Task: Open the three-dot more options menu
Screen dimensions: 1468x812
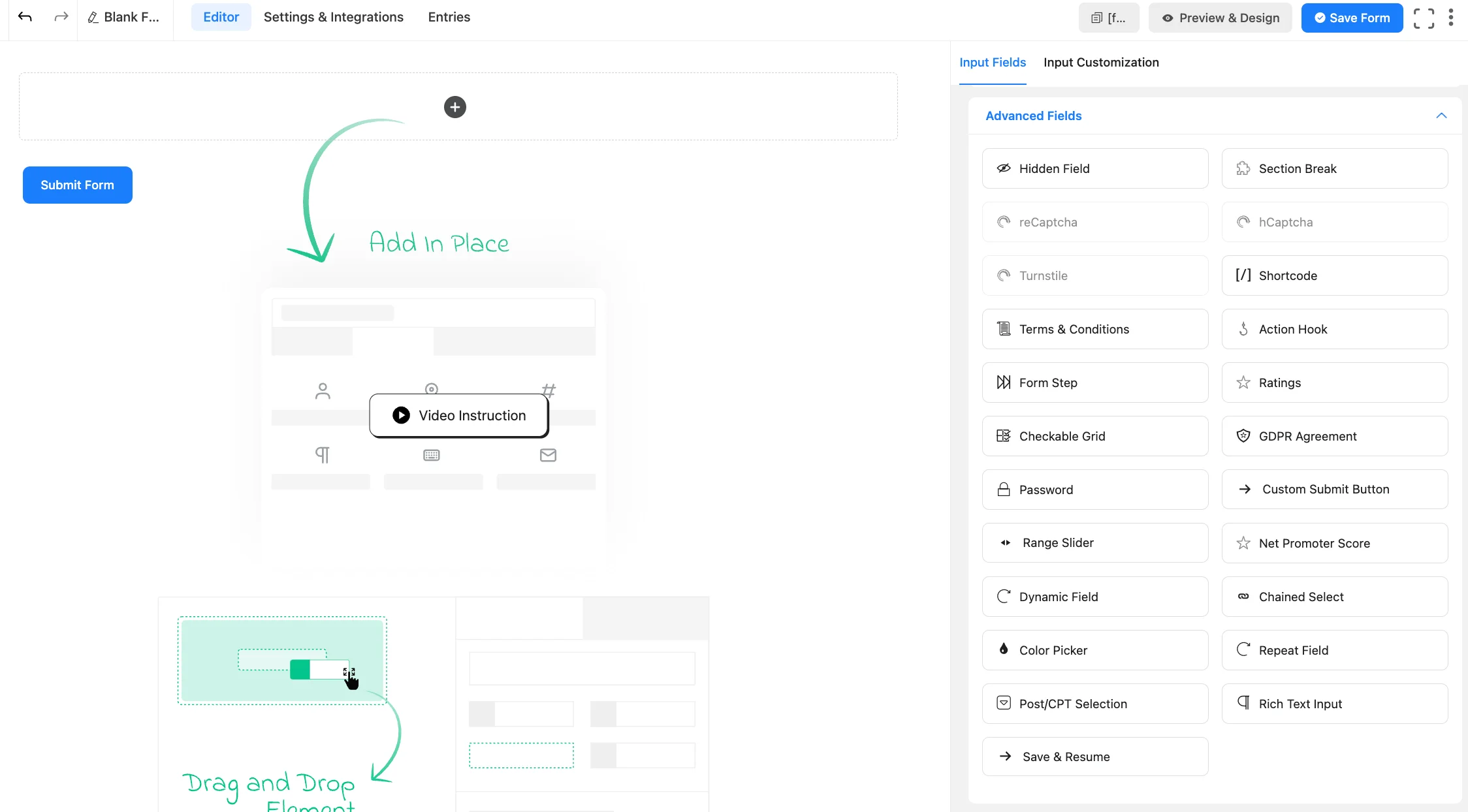Action: [1451, 18]
